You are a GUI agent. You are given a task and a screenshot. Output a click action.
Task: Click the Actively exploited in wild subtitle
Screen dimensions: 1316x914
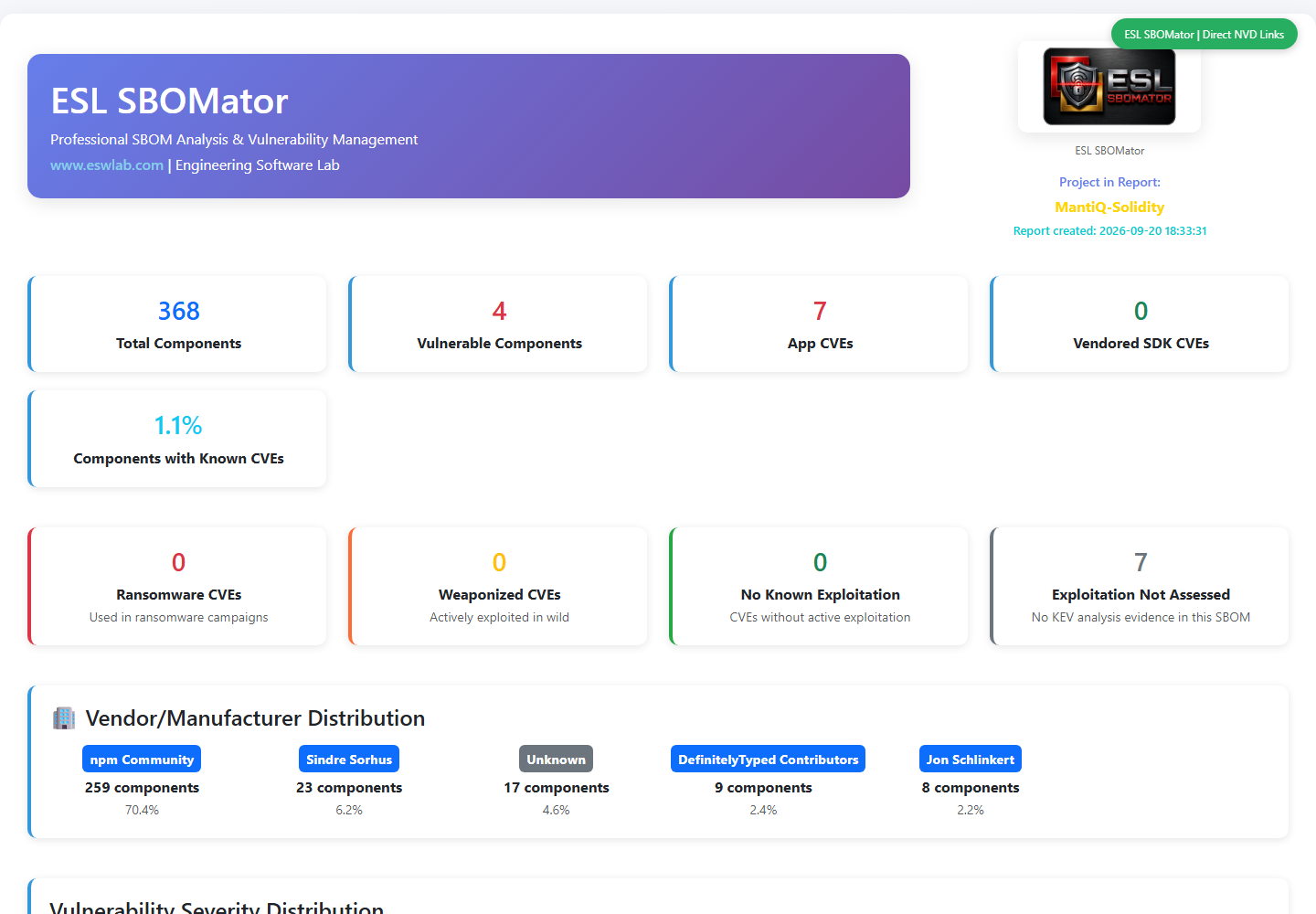pos(499,618)
